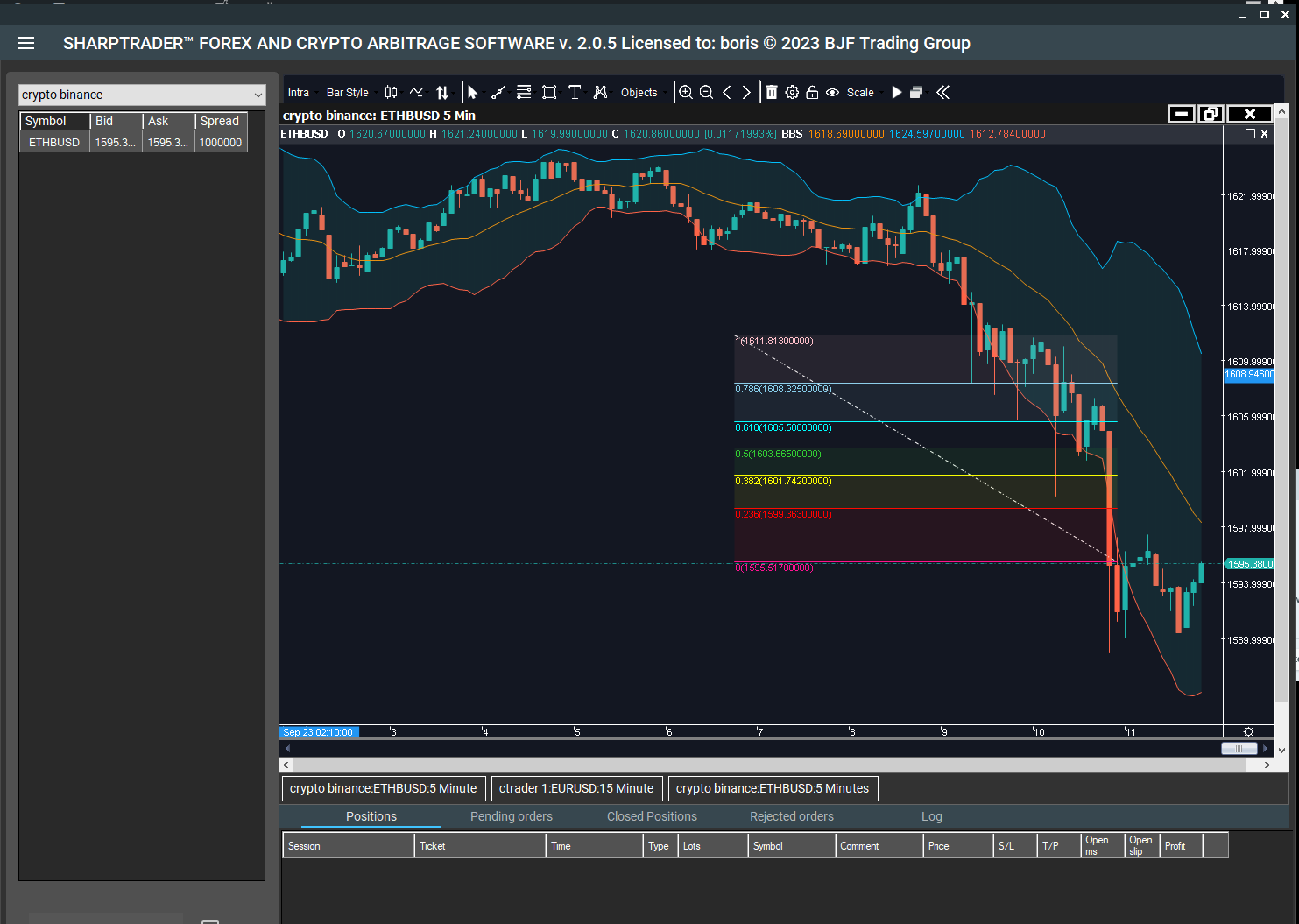Image resolution: width=1299 pixels, height=924 pixels.
Task: Click vertical scrollbar down arrow
Action: [x=1281, y=751]
